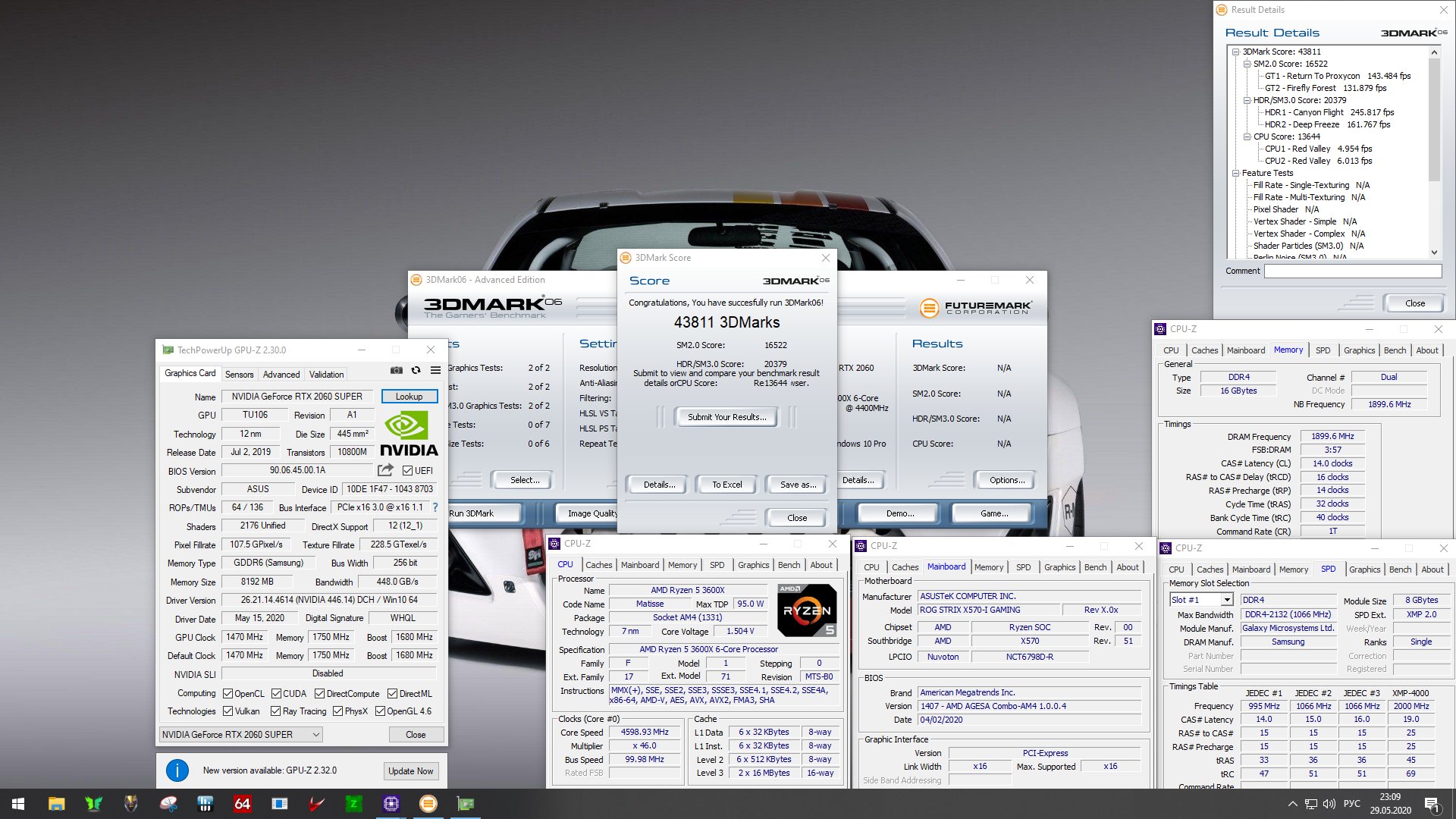Open the GPU-Z hamburger menu
Screen dimensions: 1456x819
(435, 370)
